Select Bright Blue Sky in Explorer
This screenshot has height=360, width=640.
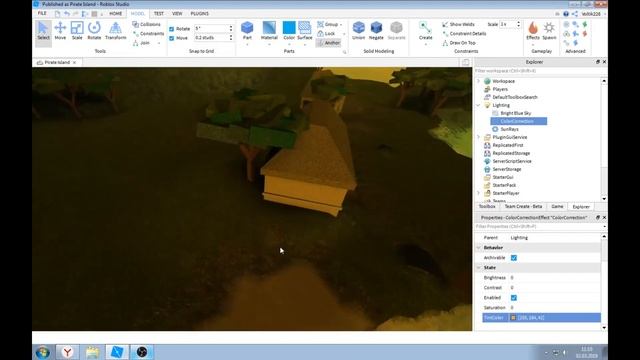coord(516,113)
